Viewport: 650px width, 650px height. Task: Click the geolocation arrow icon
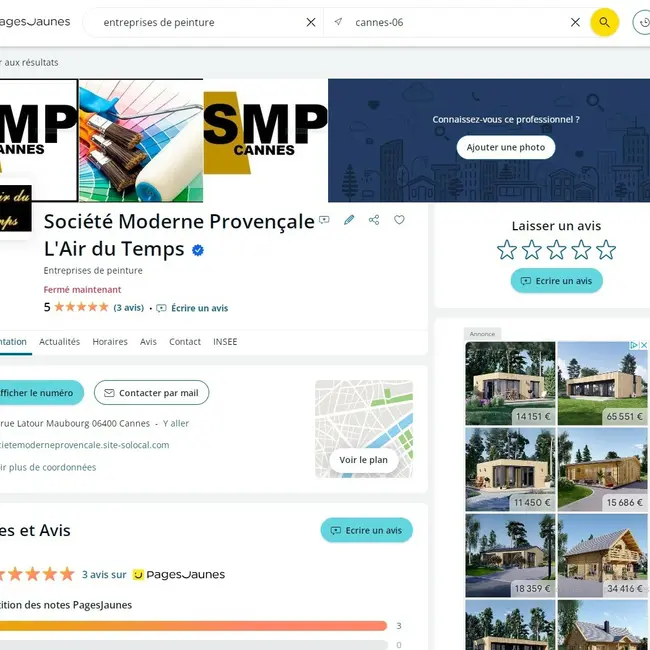pyautogui.click(x=338, y=22)
